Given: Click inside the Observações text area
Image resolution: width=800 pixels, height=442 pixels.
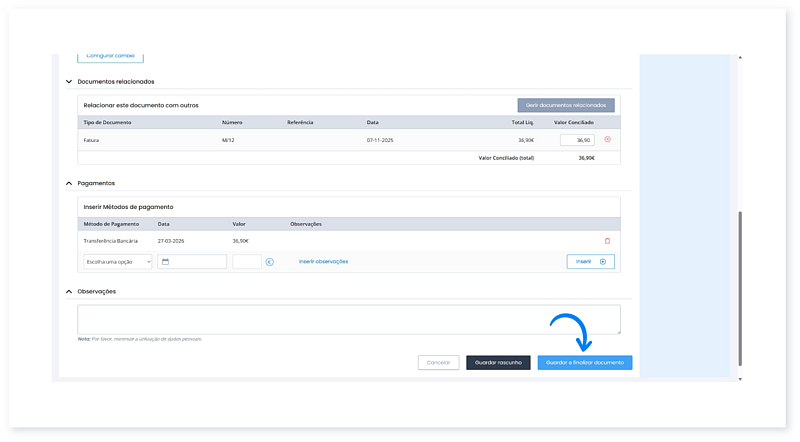Looking at the screenshot, I should click(348, 319).
